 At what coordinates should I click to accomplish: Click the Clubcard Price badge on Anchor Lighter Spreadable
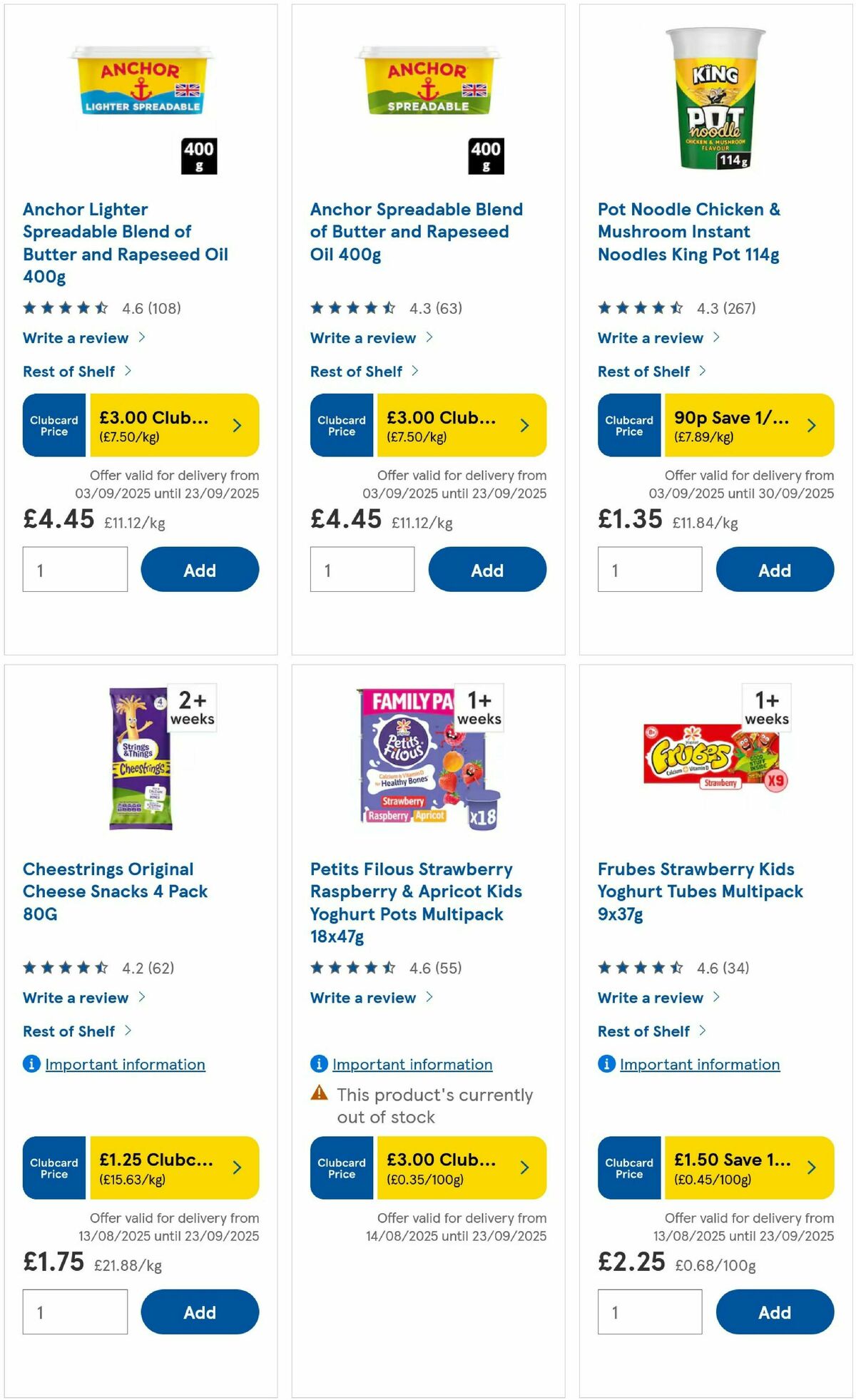[53, 425]
